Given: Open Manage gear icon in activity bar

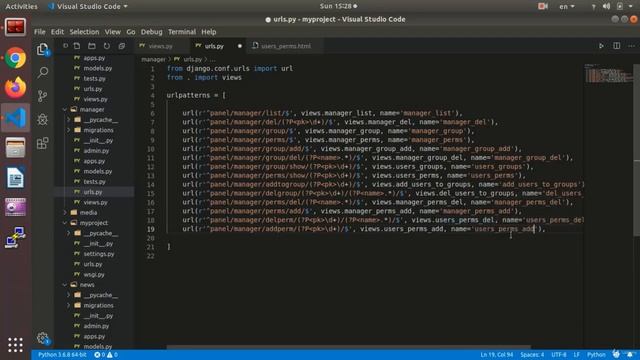Looking at the screenshot, I should 42,338.
